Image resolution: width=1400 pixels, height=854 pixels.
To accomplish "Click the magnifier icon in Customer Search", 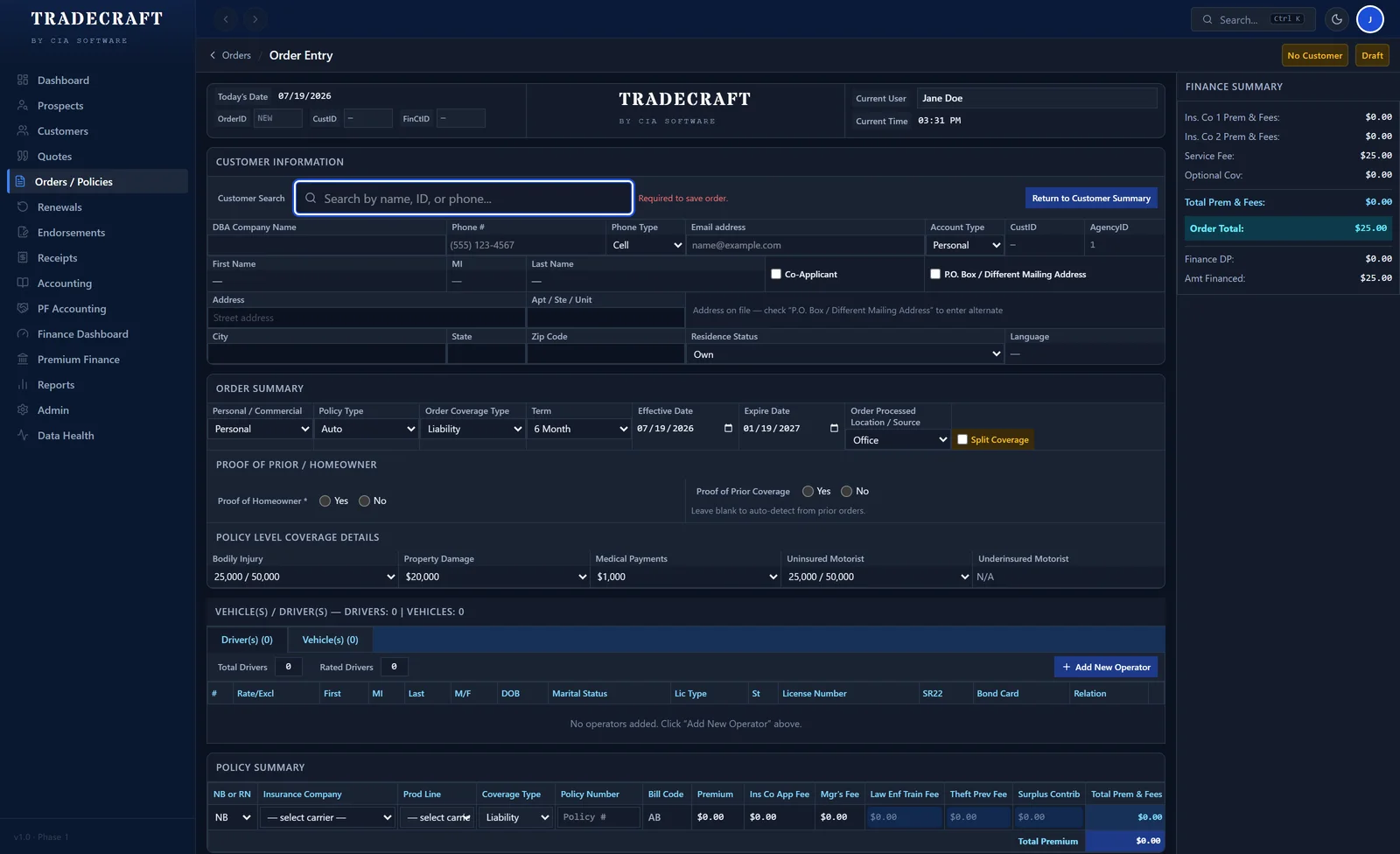I will pyautogui.click(x=311, y=199).
